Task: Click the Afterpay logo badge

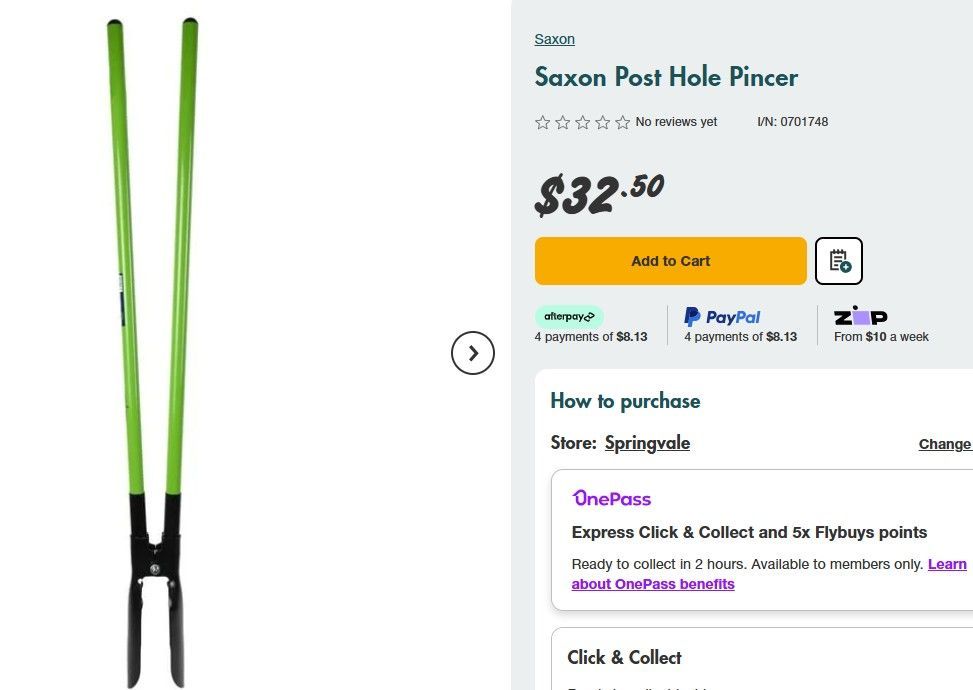Action: (569, 317)
